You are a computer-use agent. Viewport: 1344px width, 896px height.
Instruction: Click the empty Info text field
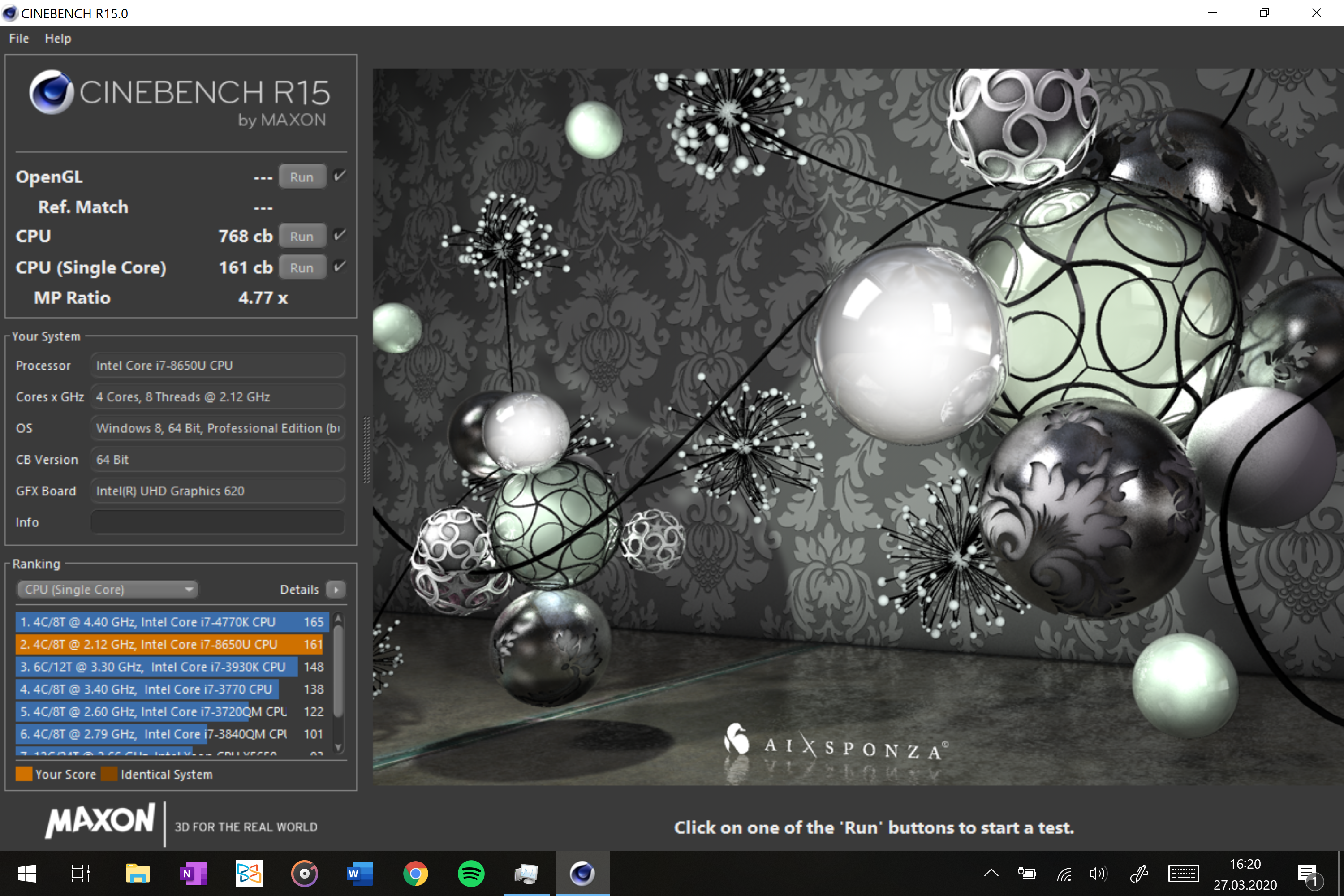(217, 522)
